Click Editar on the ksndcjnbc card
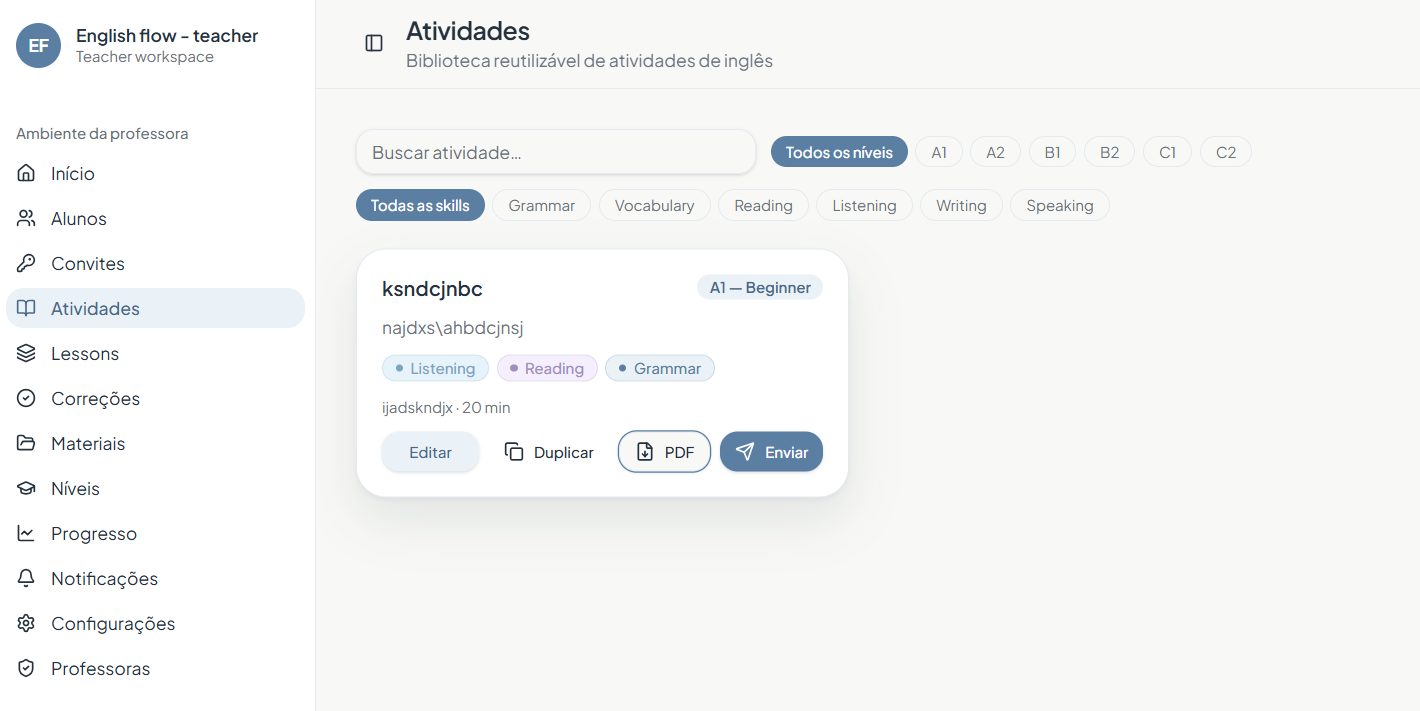1420x711 pixels. coord(430,452)
